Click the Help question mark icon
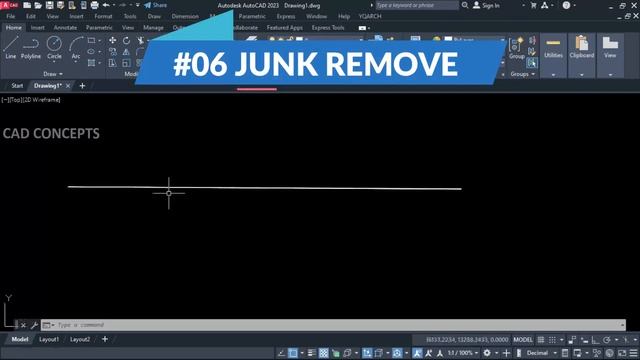The image size is (640, 360). pyautogui.click(x=566, y=5)
